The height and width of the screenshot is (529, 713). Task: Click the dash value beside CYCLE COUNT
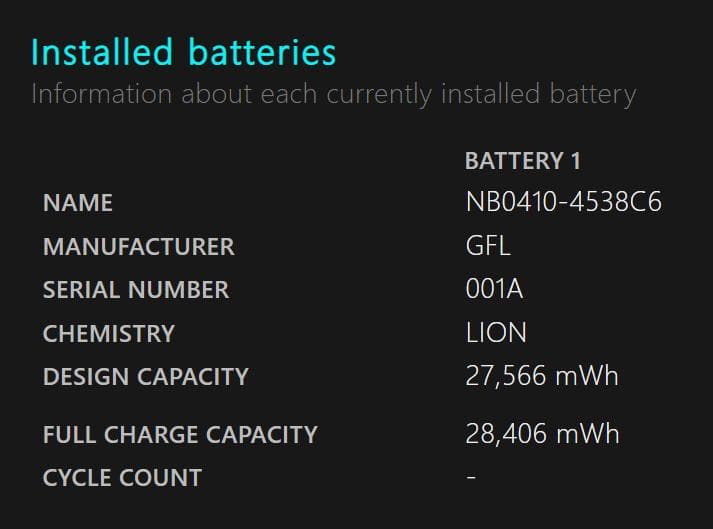(x=471, y=478)
